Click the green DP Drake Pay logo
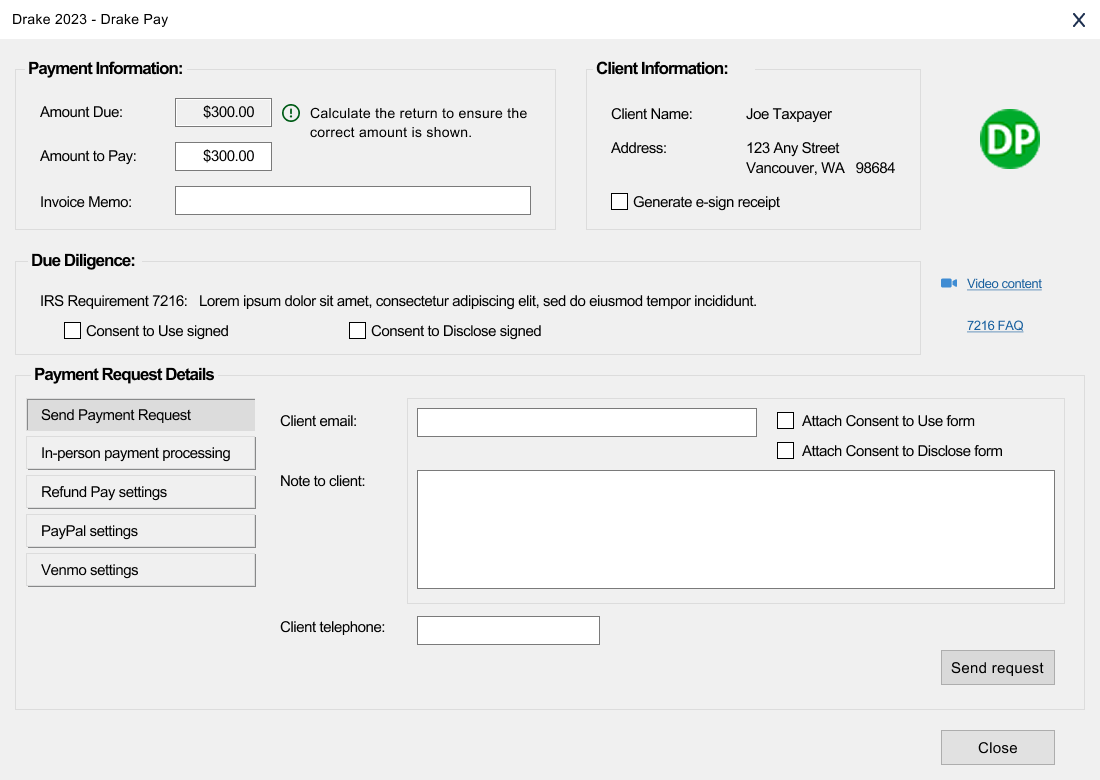Image resolution: width=1100 pixels, height=780 pixels. pyautogui.click(x=1010, y=139)
